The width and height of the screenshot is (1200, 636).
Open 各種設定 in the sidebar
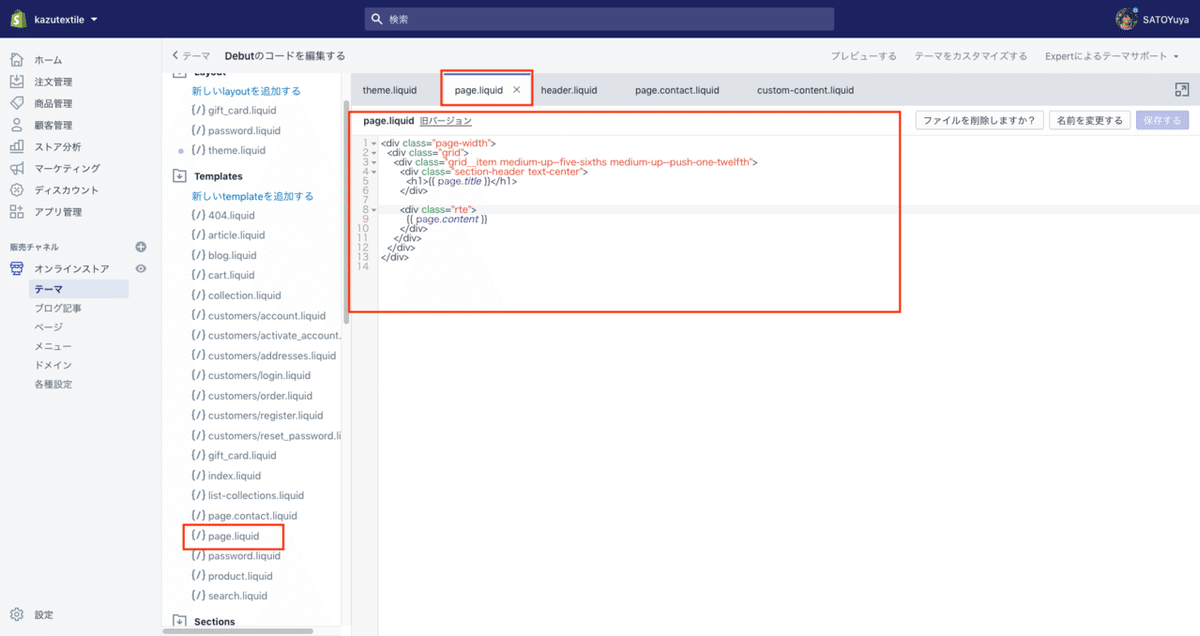coord(53,384)
